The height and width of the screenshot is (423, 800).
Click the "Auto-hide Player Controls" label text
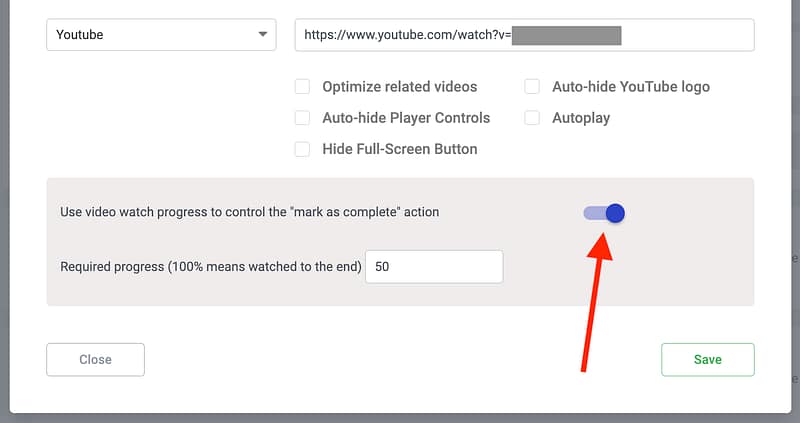pos(406,118)
